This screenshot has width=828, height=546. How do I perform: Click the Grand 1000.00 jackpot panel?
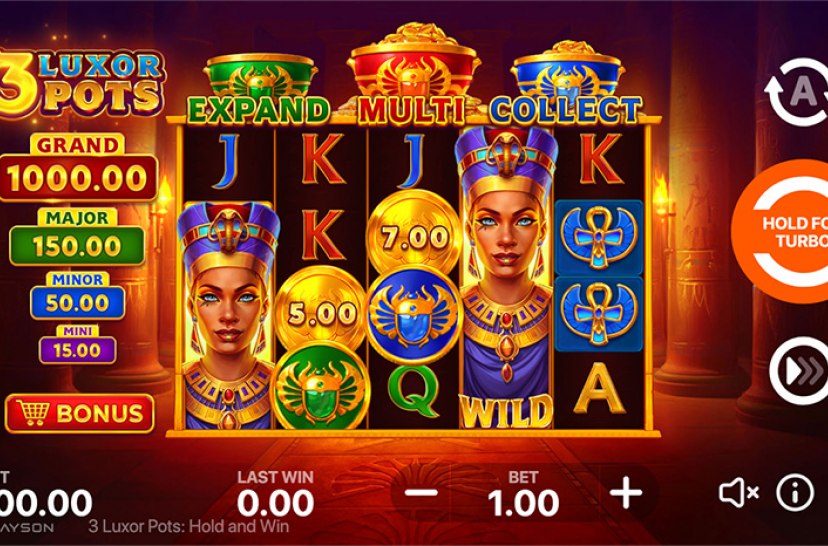point(78,168)
